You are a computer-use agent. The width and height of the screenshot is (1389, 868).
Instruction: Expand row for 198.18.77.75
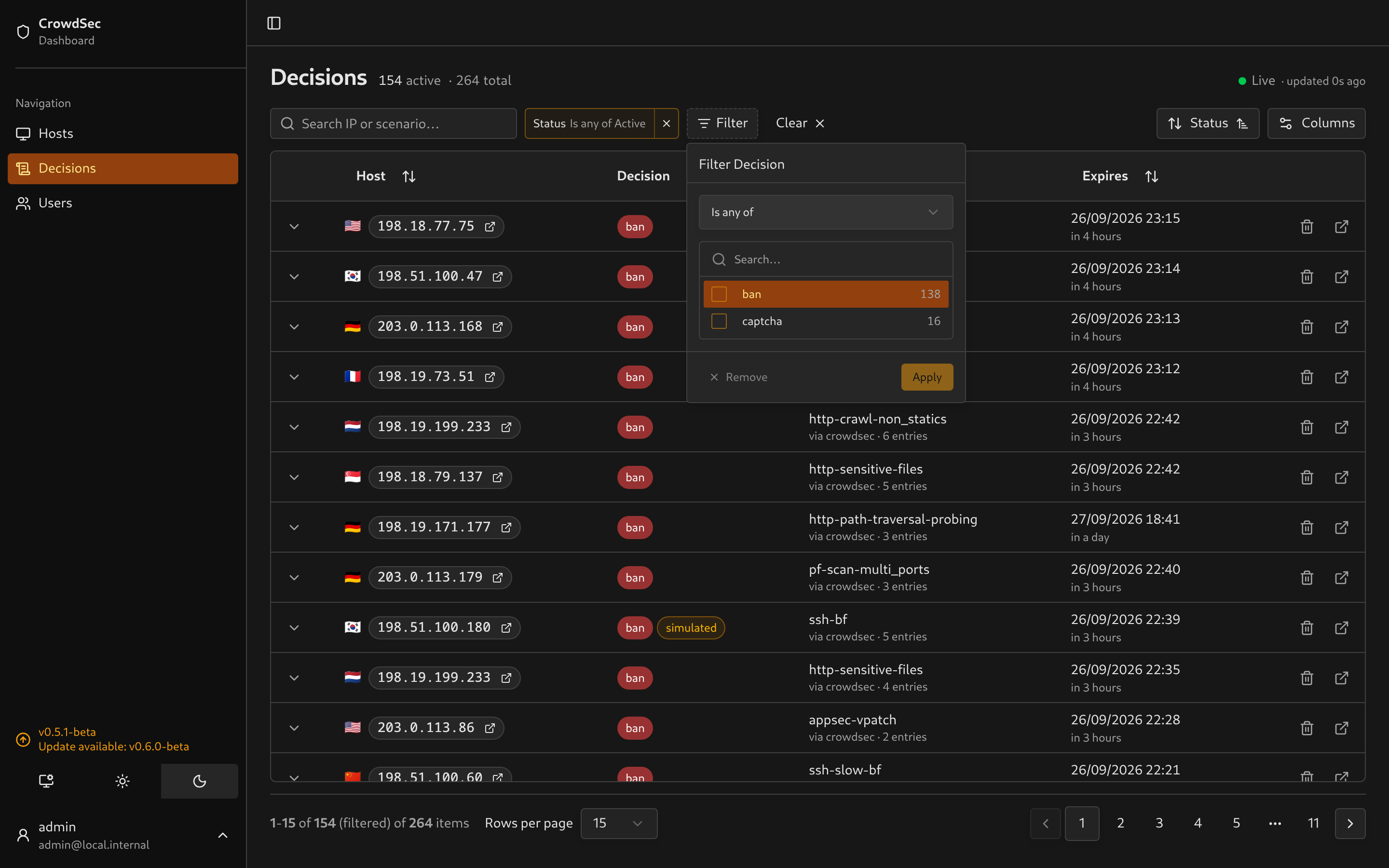point(295,227)
